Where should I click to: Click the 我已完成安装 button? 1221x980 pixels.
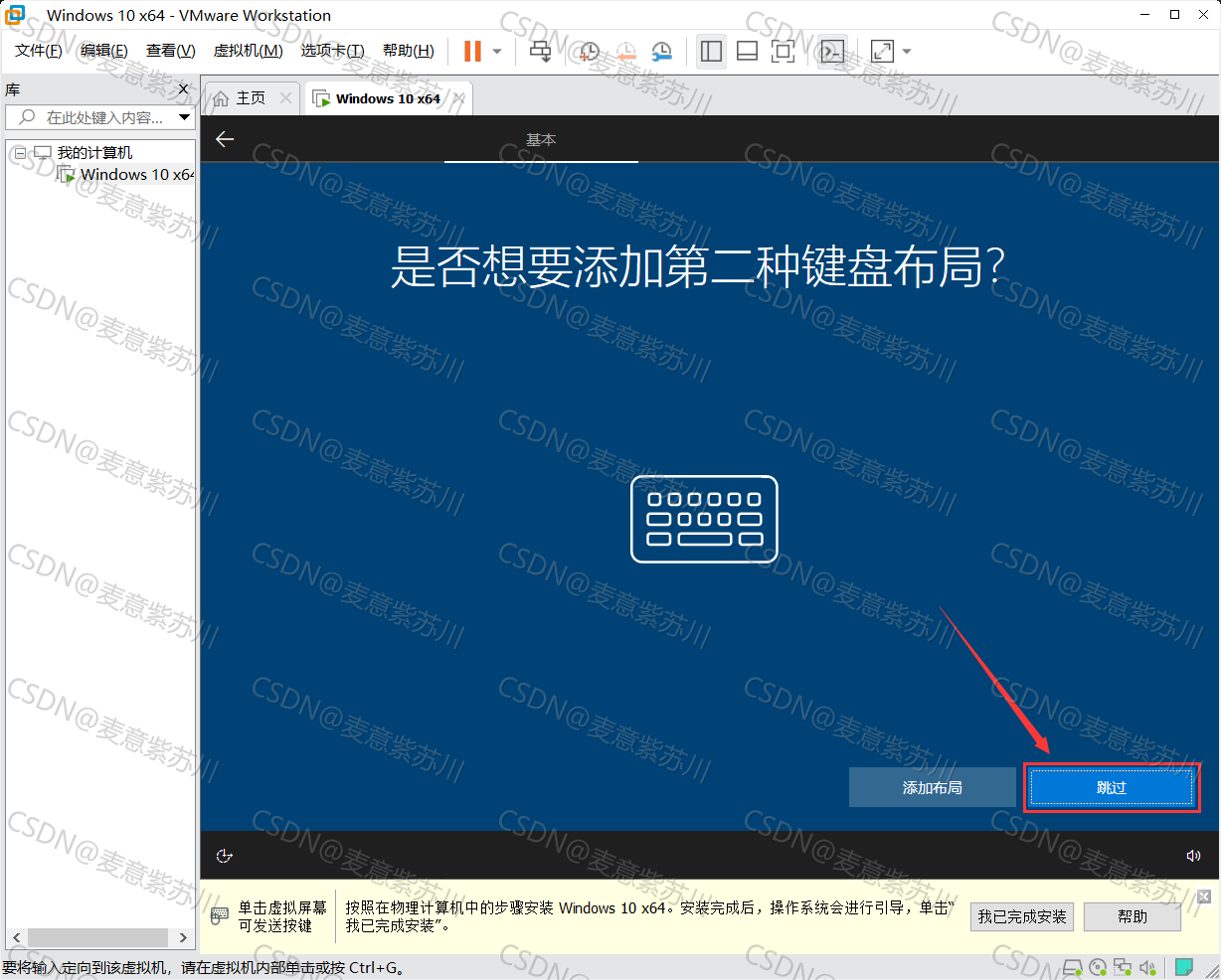pyautogui.click(x=1022, y=916)
